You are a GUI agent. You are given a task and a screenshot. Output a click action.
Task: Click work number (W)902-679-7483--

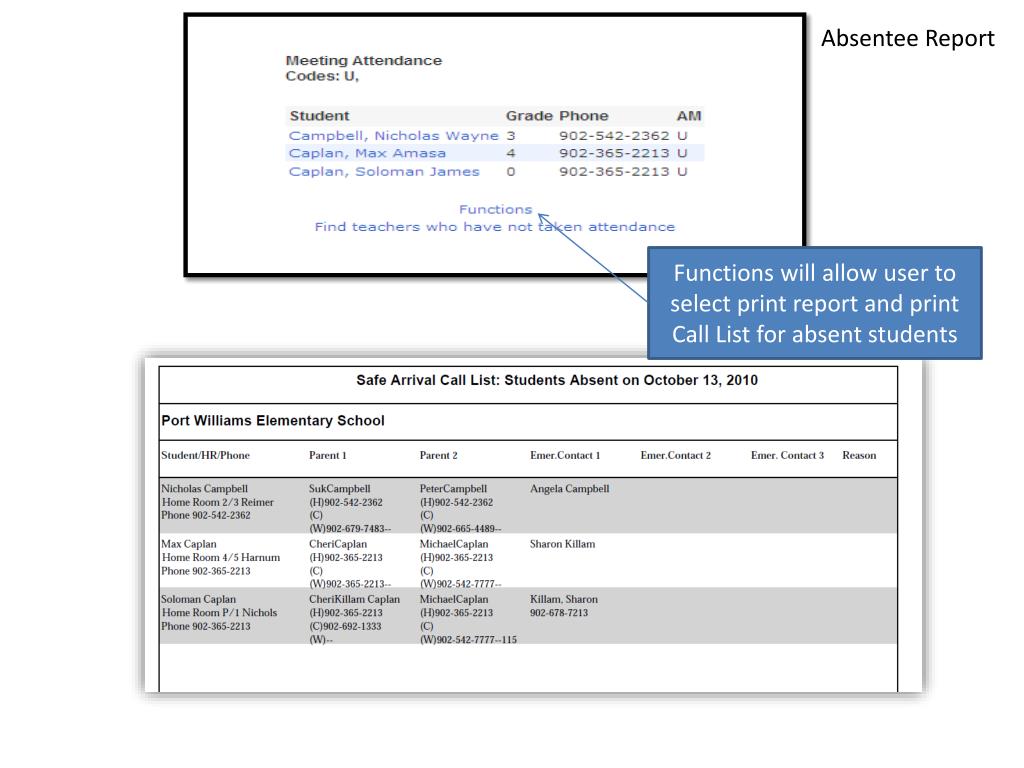click(350, 528)
